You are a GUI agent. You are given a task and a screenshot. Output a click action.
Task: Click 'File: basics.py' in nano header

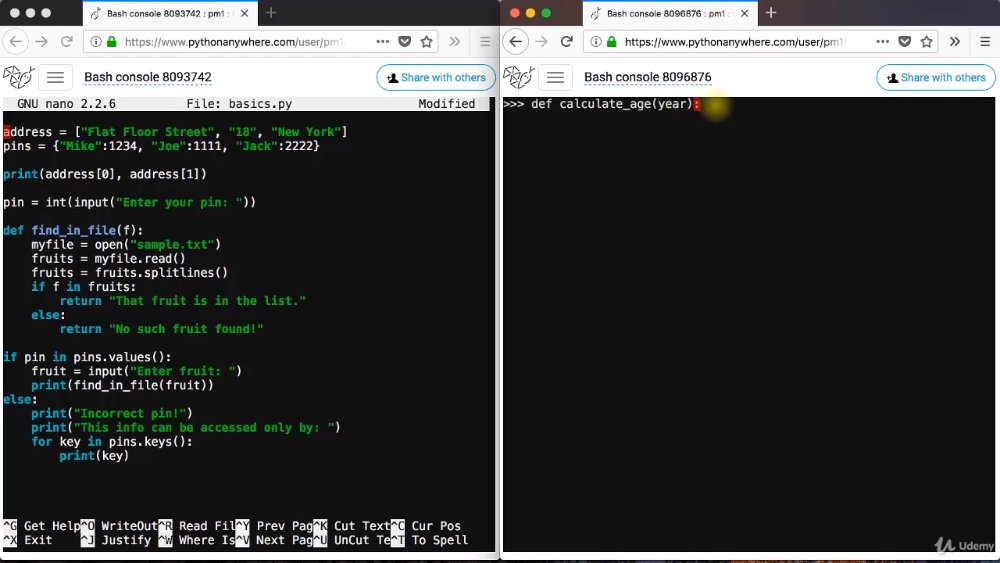coord(239,104)
